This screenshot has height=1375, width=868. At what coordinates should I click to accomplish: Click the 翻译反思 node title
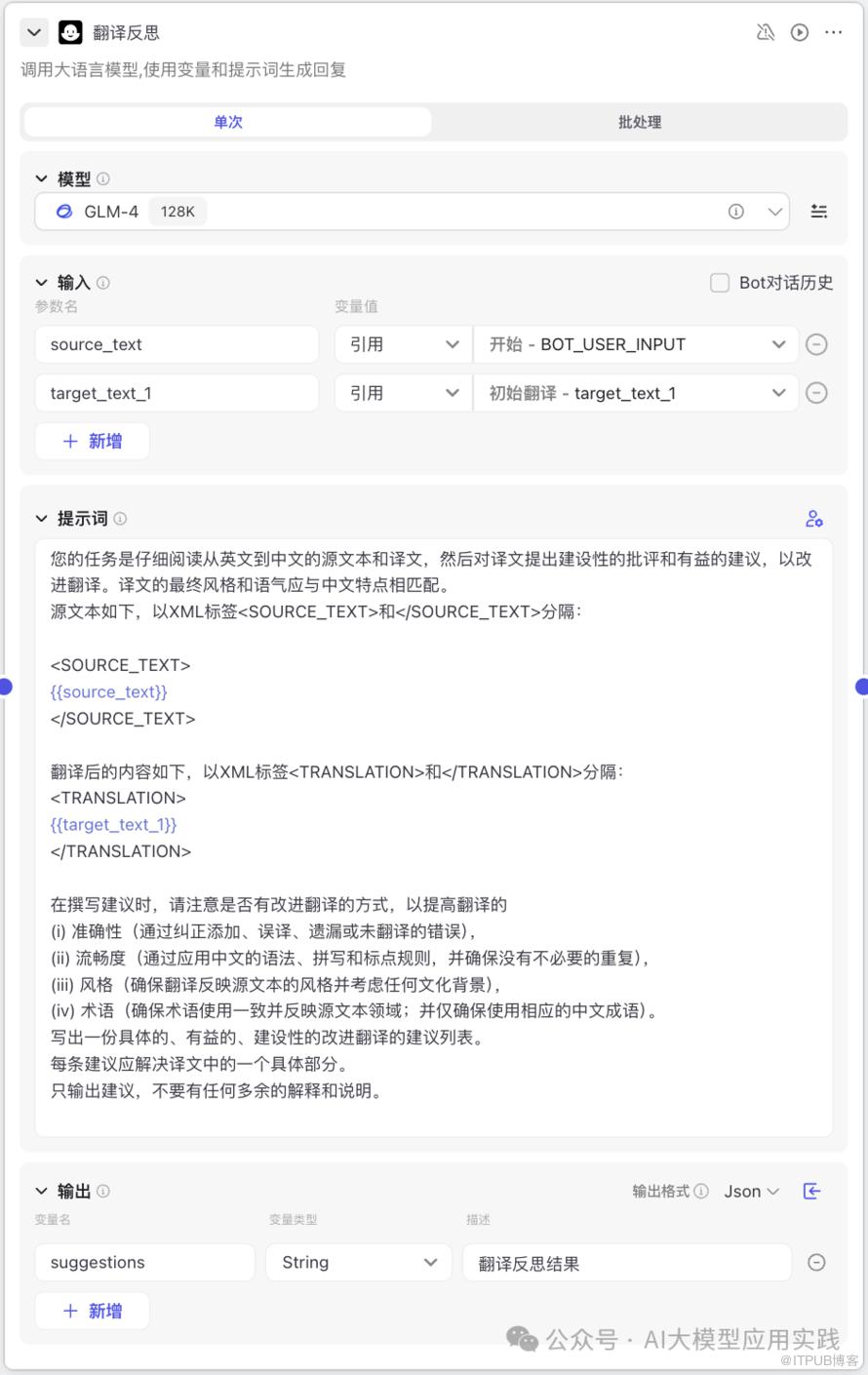click(126, 32)
